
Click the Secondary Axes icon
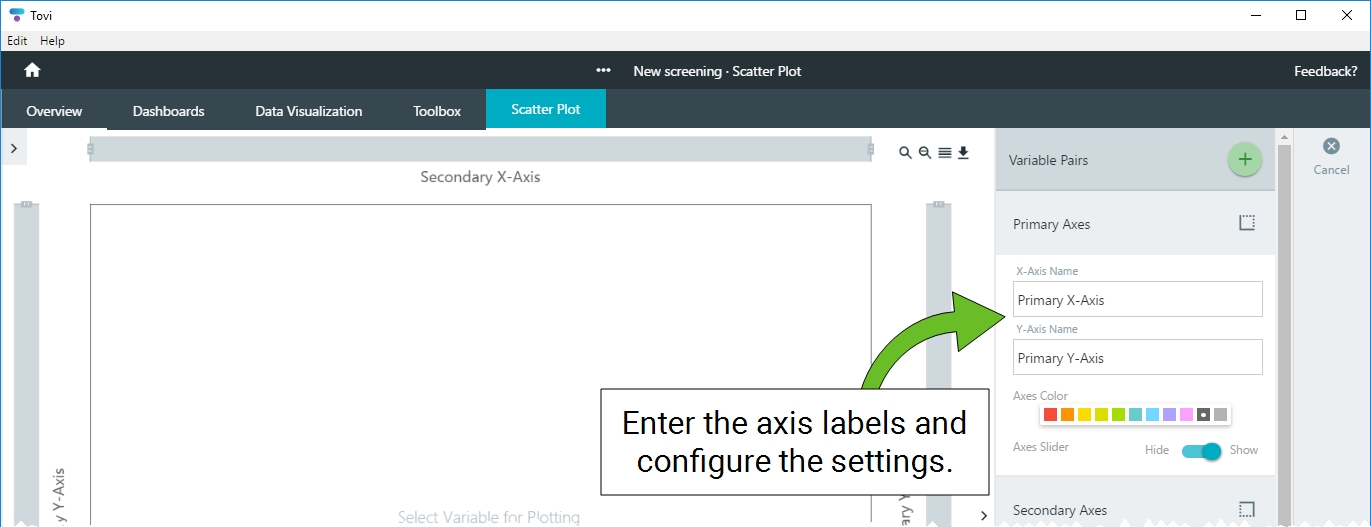(1246, 509)
